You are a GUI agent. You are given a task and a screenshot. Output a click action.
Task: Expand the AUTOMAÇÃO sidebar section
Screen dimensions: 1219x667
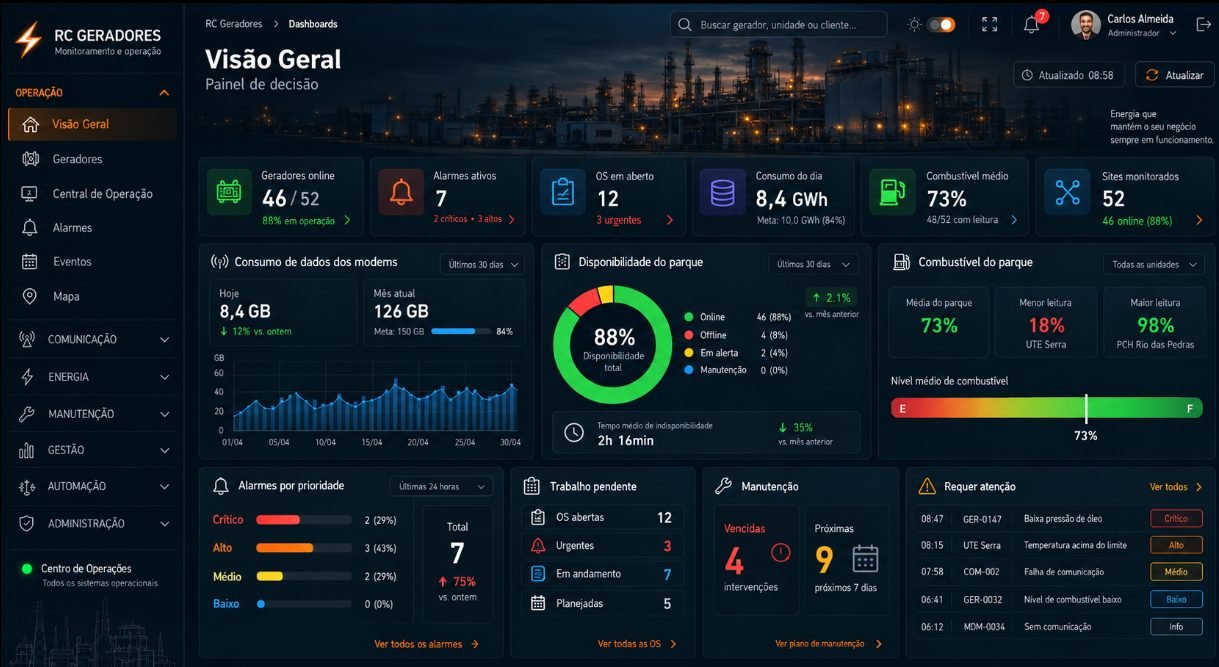(x=94, y=487)
